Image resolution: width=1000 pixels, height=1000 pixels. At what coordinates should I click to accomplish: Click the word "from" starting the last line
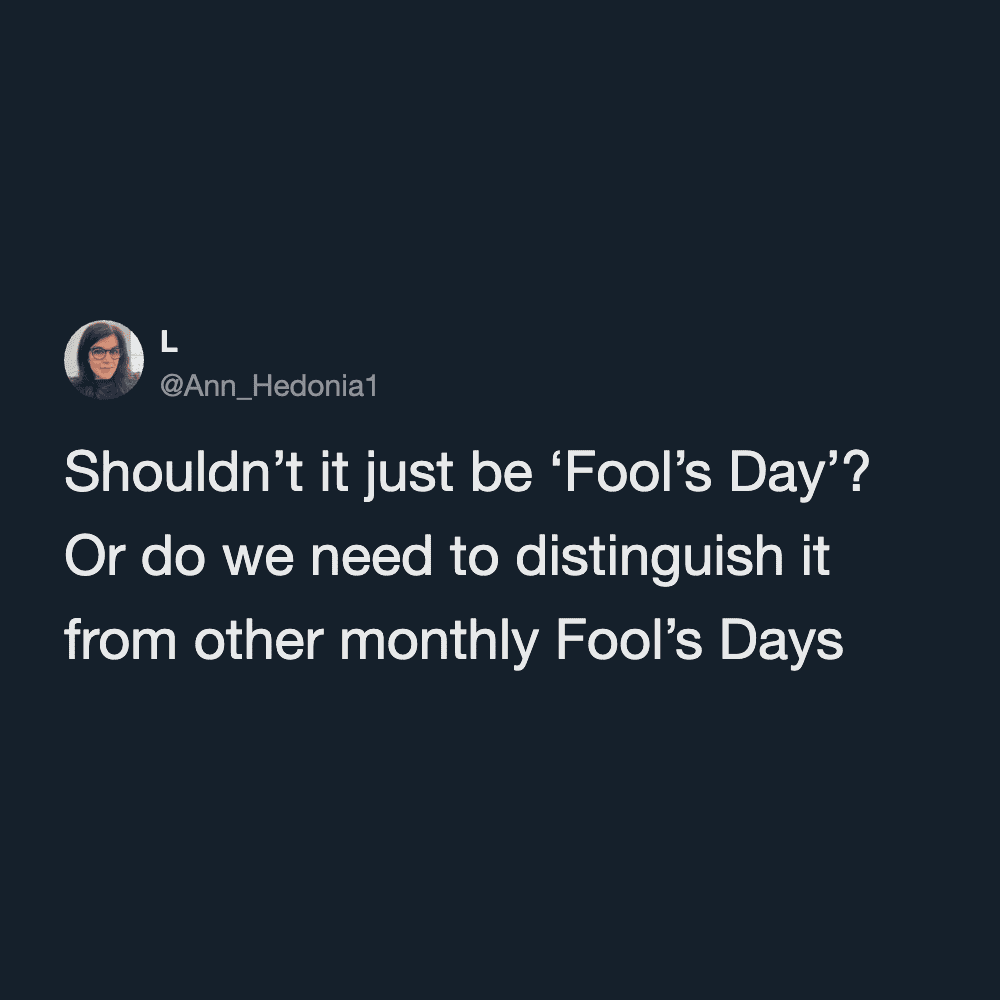[120, 643]
